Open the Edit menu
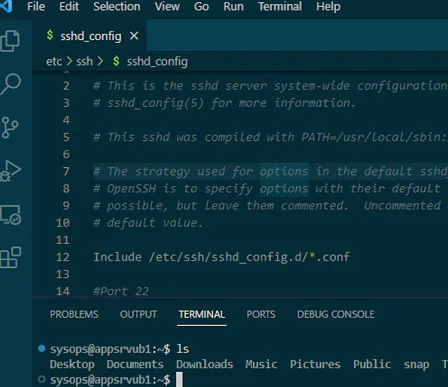This screenshot has width=448, height=387. tap(69, 6)
